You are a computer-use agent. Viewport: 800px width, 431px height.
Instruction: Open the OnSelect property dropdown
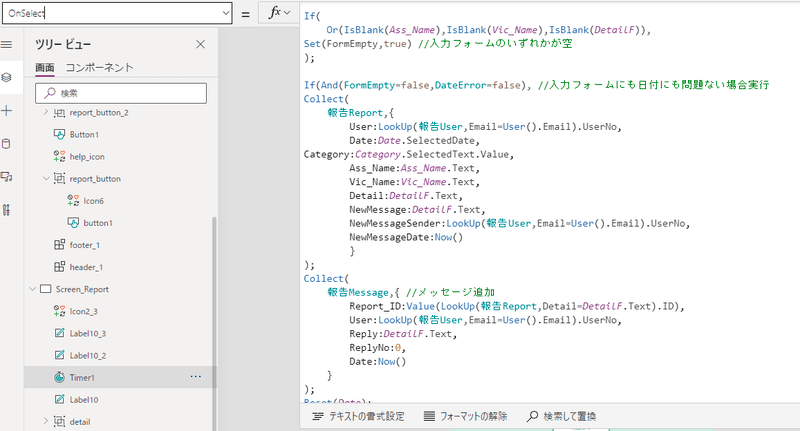click(x=226, y=13)
